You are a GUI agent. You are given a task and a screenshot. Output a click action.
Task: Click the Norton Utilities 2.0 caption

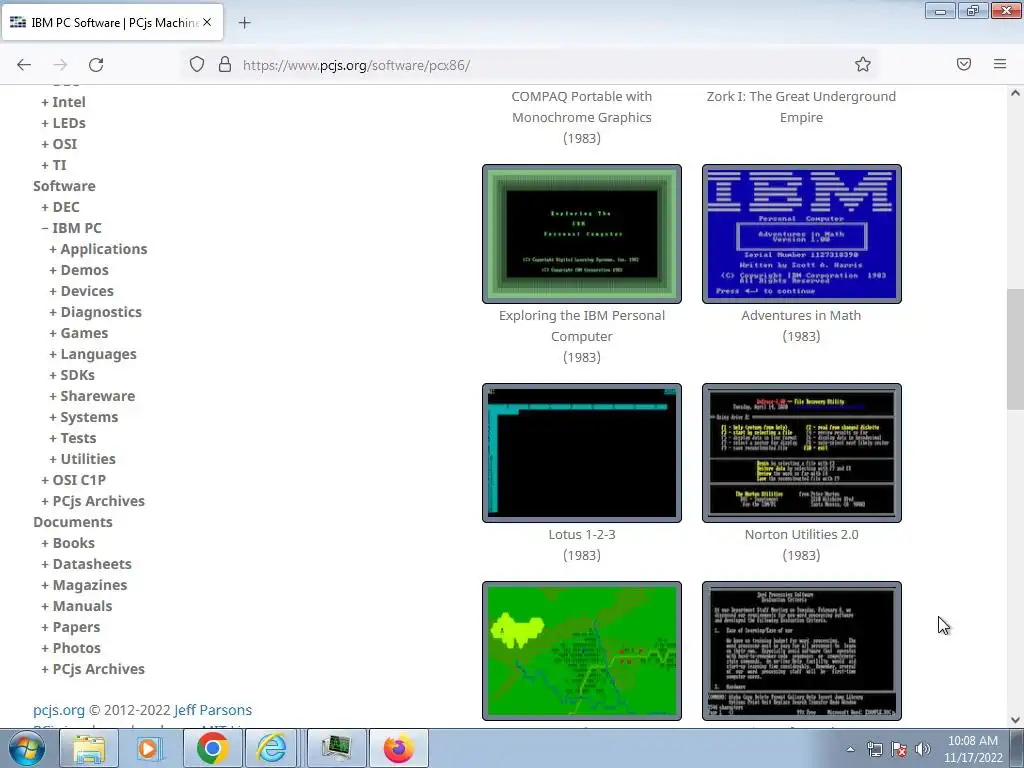(x=801, y=534)
